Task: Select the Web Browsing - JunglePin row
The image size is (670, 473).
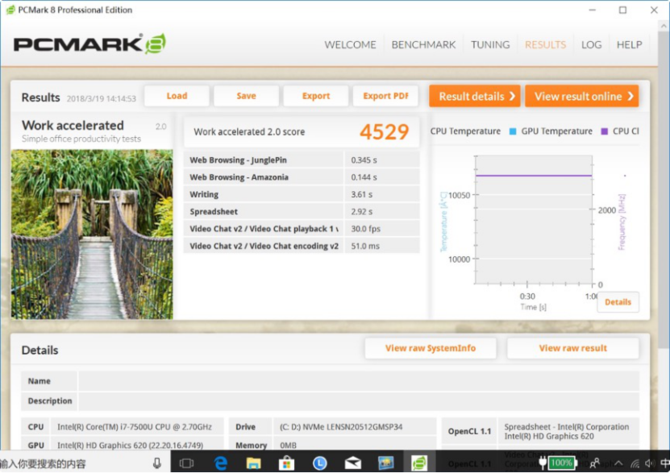Action: (302, 160)
